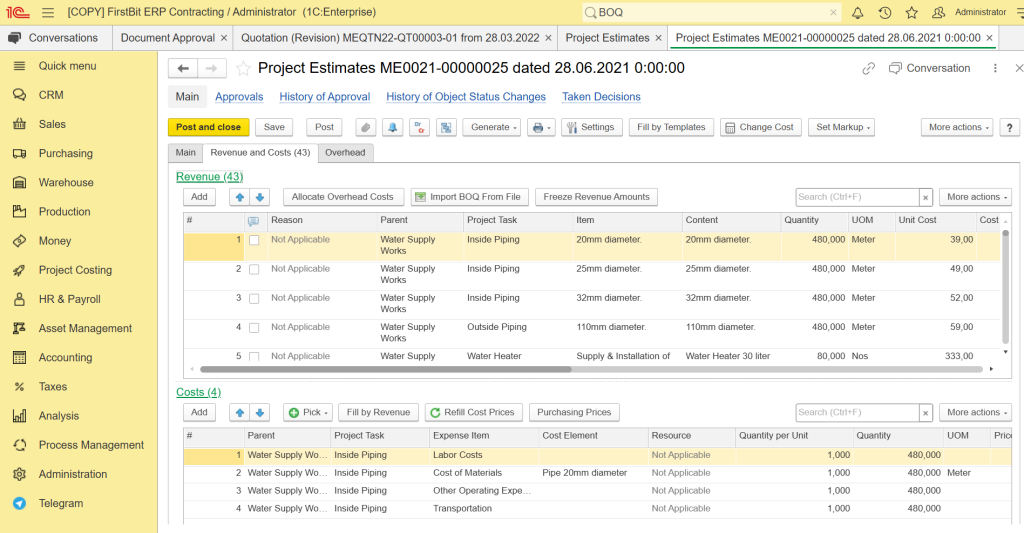Move revenue row up arrow
Image resolution: width=1024 pixels, height=533 pixels.
(x=240, y=197)
